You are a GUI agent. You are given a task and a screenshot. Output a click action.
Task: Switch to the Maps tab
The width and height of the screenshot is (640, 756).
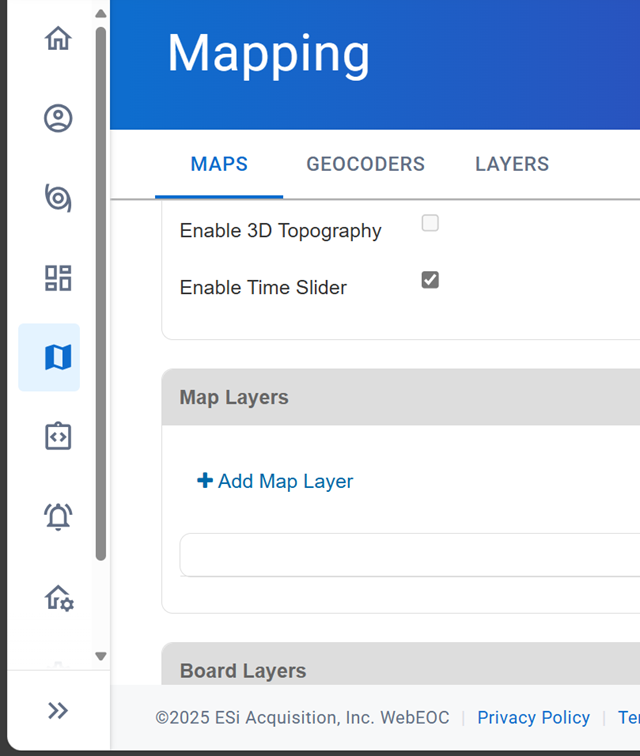coord(219,165)
